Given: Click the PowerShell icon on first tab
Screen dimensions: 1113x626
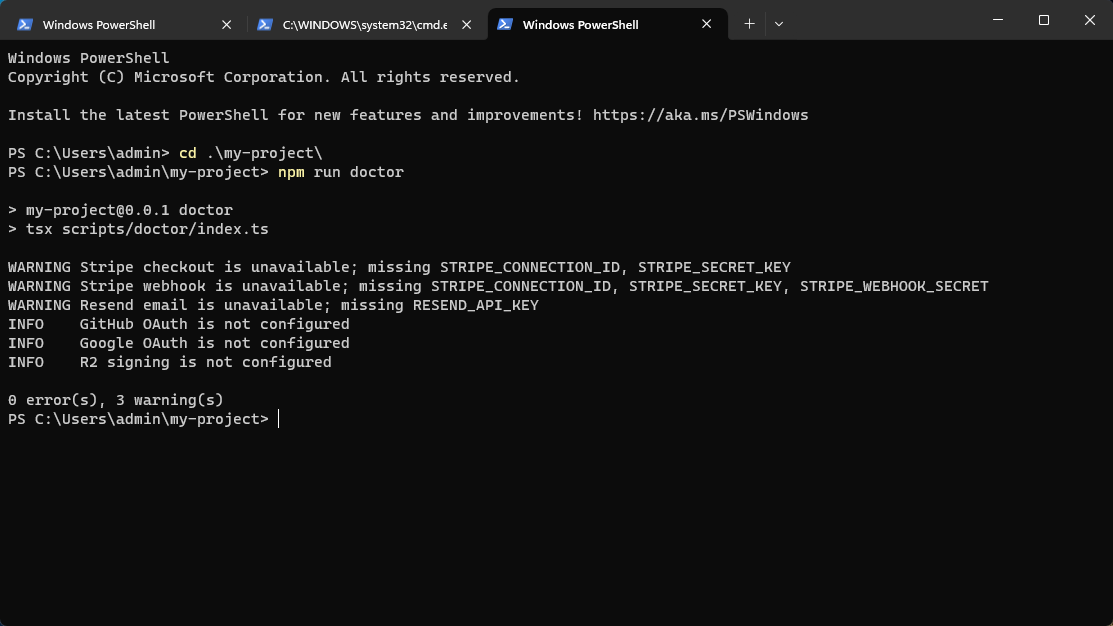Looking at the screenshot, I should (x=25, y=24).
